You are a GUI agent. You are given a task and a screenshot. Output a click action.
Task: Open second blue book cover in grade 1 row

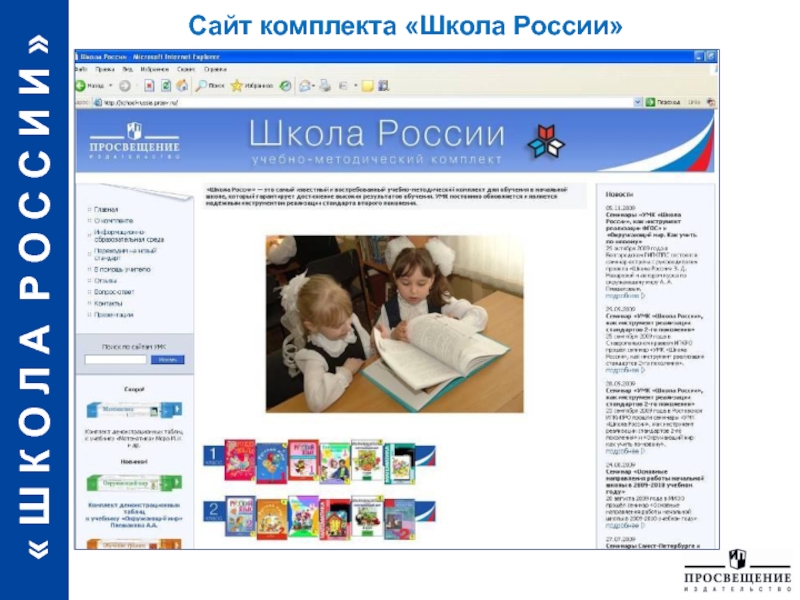[x=271, y=463]
